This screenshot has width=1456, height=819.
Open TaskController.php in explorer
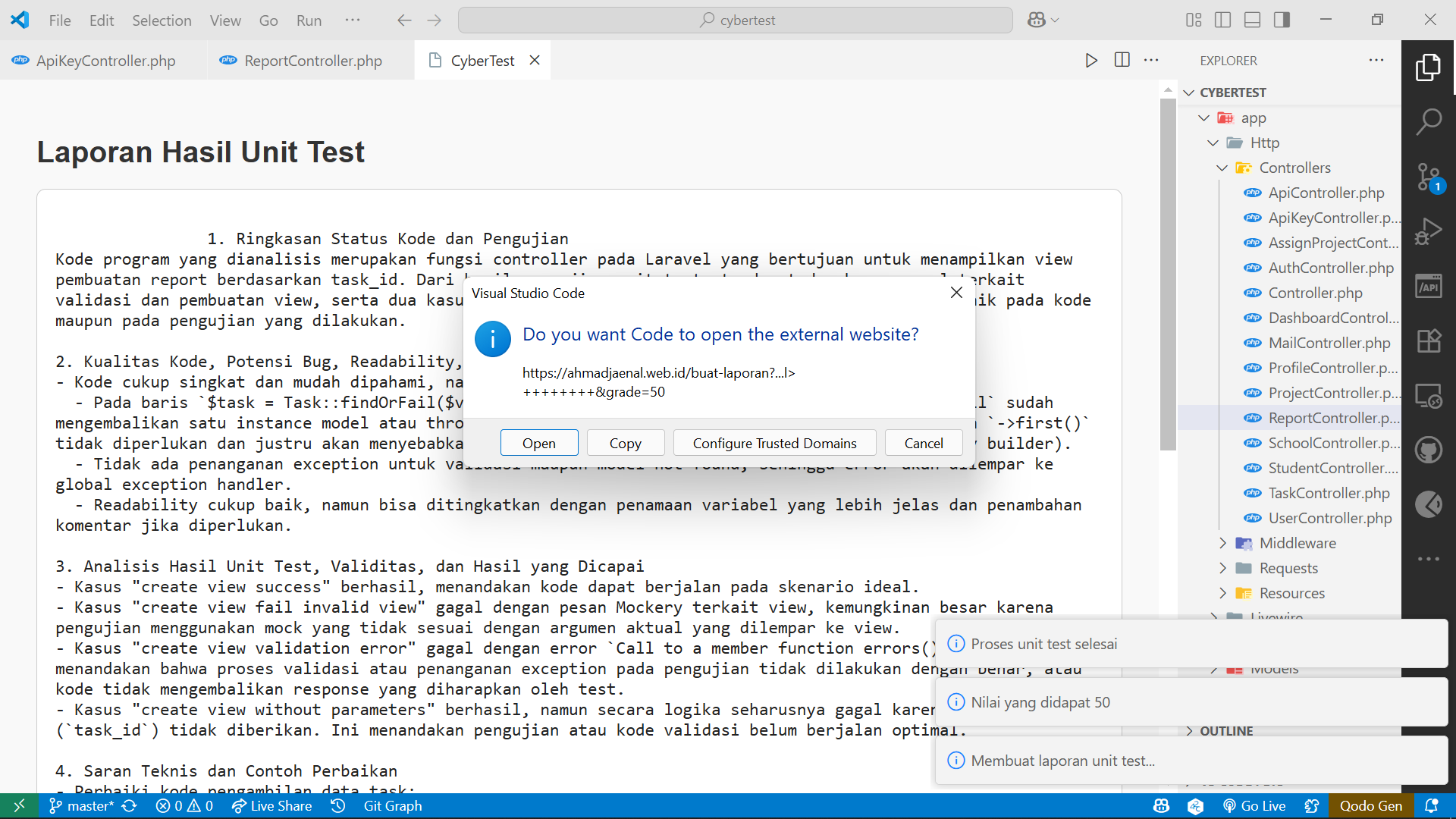click(1329, 493)
